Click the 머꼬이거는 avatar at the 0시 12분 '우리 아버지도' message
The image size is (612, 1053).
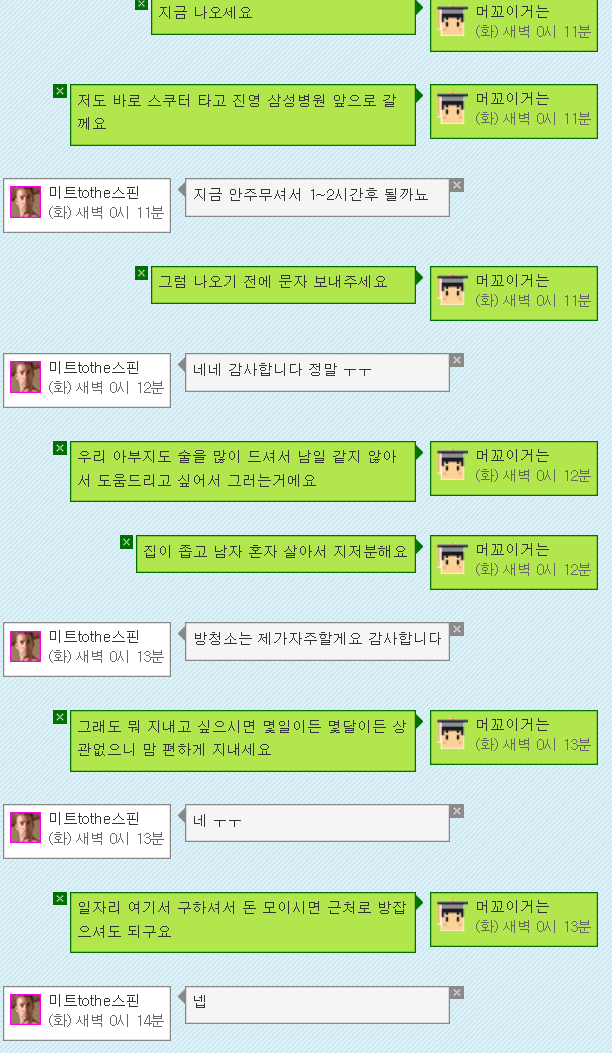452,465
